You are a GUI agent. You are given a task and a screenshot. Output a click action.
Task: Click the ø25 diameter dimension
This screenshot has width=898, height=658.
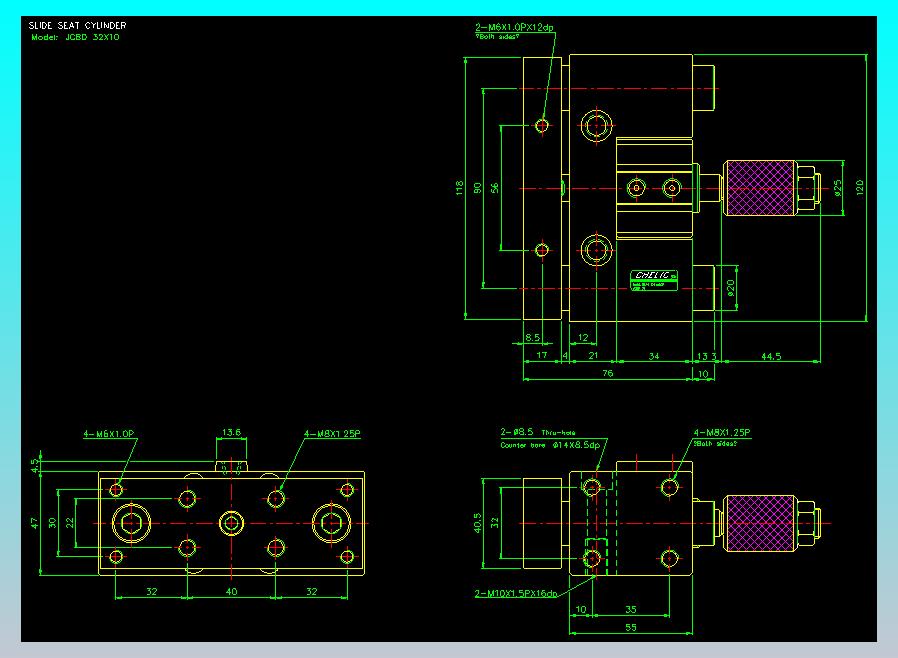coord(838,188)
